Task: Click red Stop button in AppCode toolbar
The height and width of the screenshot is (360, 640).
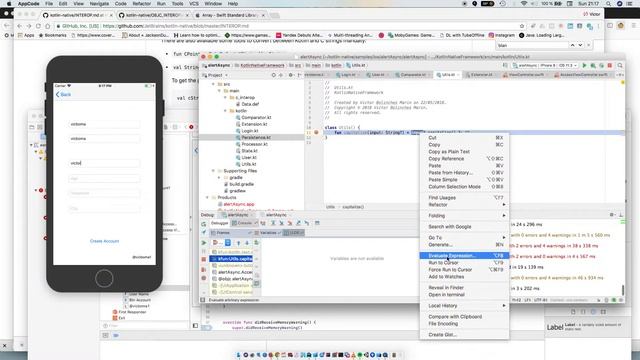Action: click(610, 65)
